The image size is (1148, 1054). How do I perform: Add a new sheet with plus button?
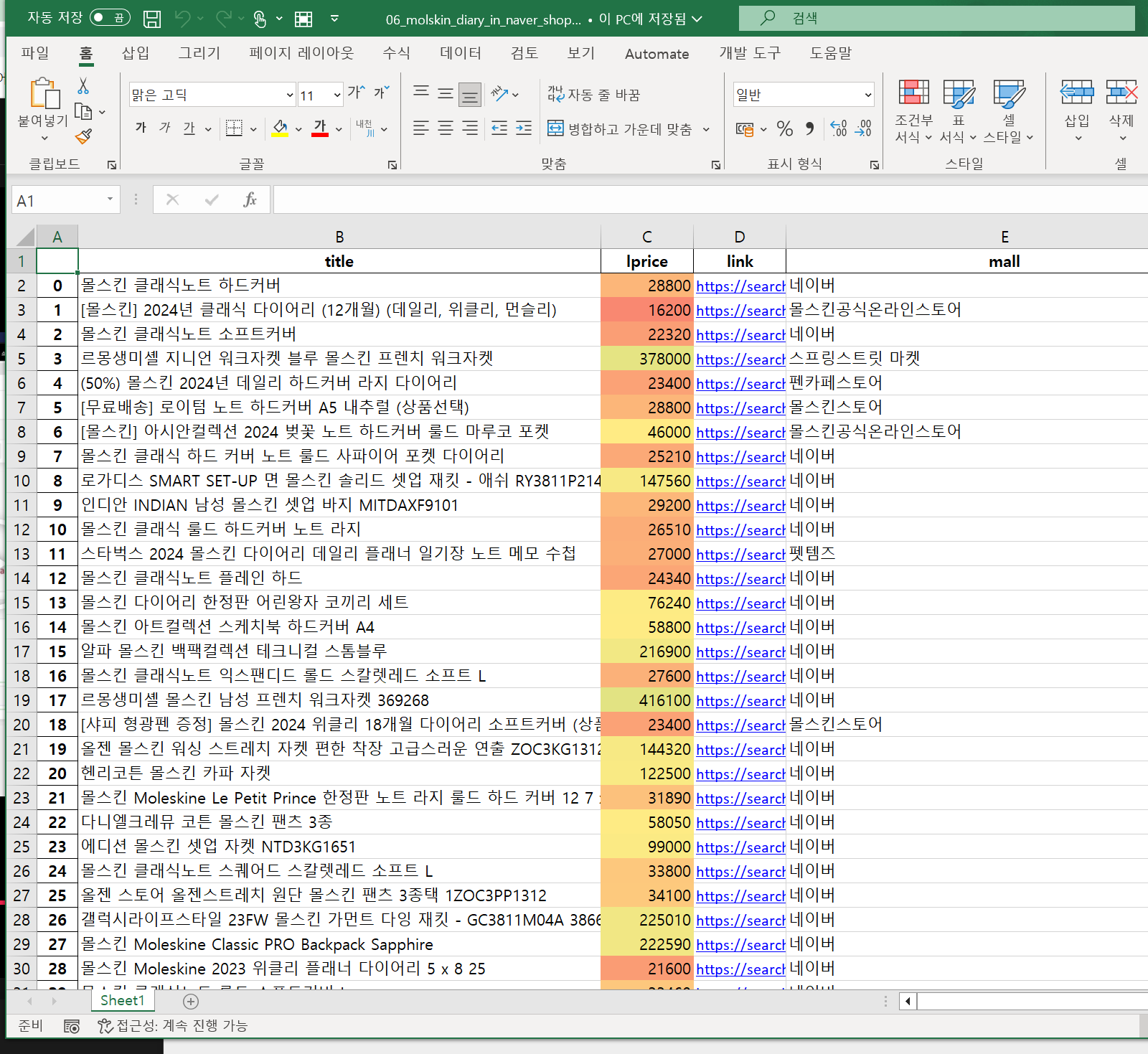(x=190, y=1001)
